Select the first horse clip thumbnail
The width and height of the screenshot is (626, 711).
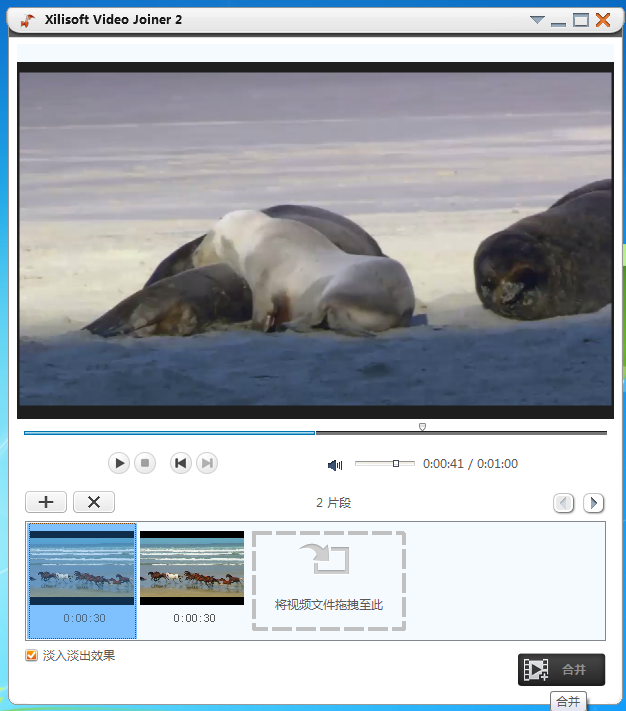[82, 581]
